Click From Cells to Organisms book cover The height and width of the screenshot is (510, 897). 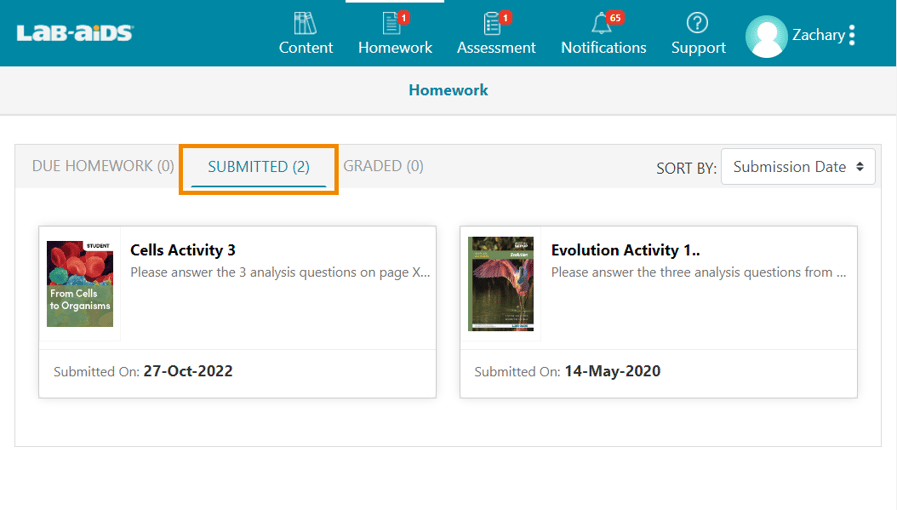point(80,283)
